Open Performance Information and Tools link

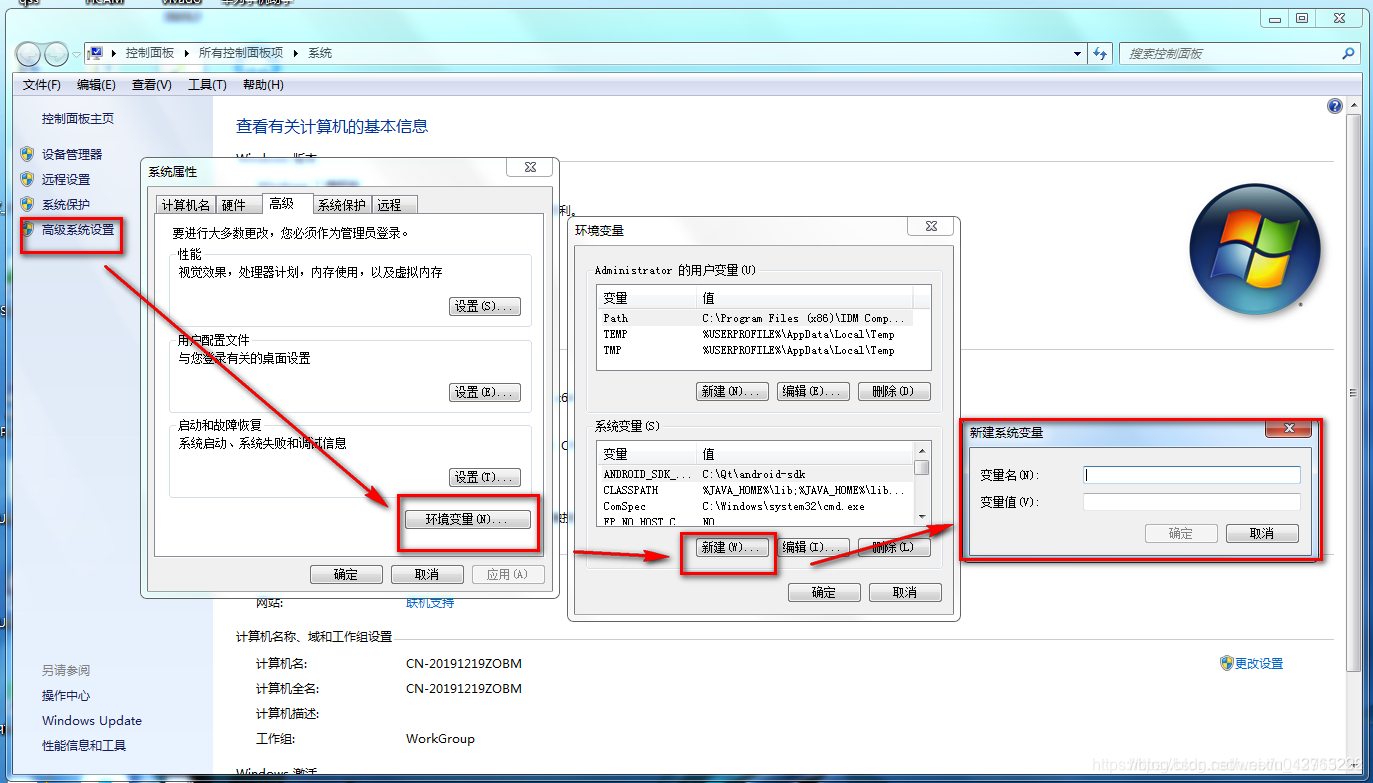(84, 745)
